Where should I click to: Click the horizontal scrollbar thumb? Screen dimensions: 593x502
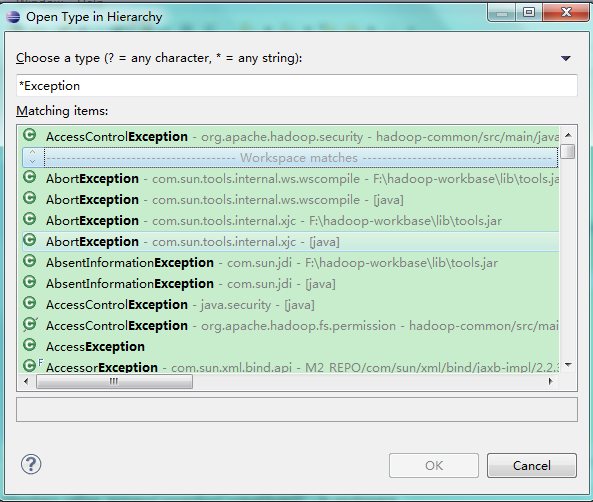point(114,381)
